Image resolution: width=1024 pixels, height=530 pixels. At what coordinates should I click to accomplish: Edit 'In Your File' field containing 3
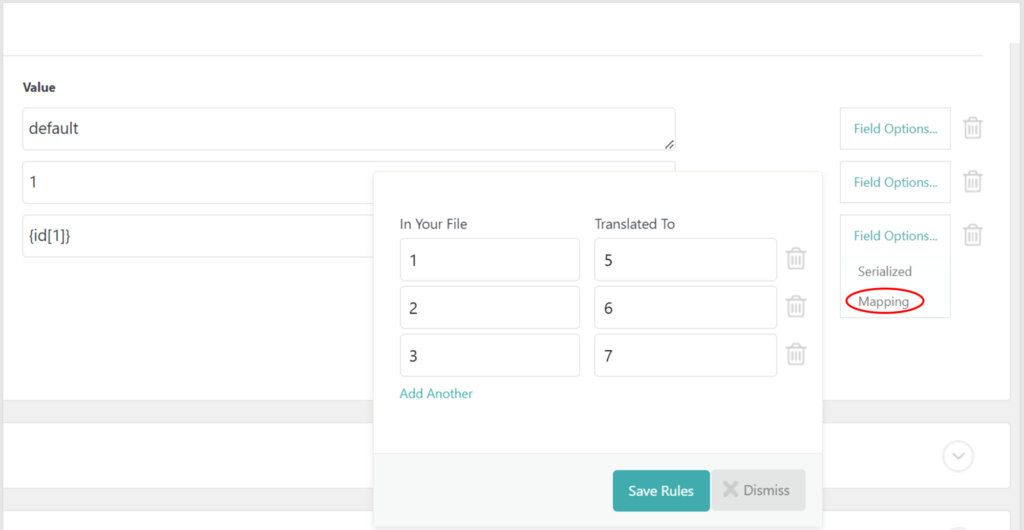(x=490, y=355)
